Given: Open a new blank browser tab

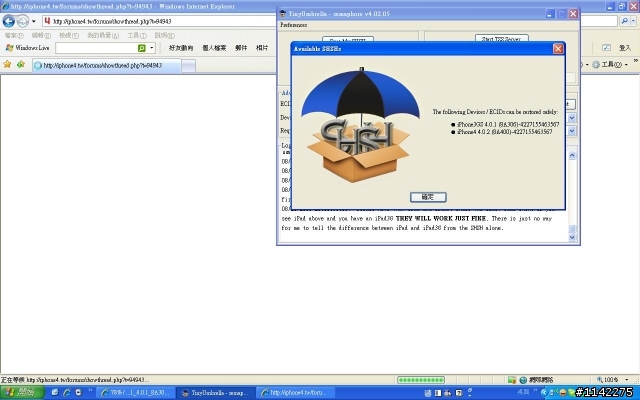Looking at the screenshot, I should click(x=188, y=66).
